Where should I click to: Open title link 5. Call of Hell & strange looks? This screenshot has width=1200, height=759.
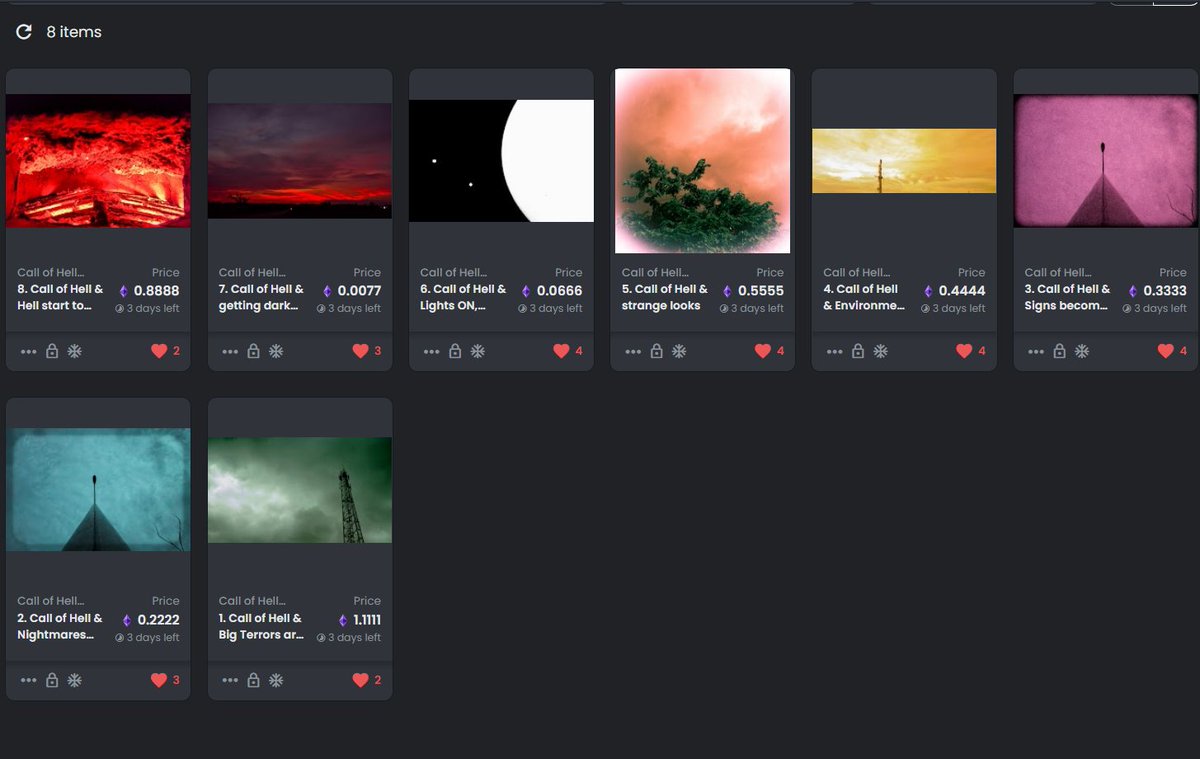click(665, 298)
